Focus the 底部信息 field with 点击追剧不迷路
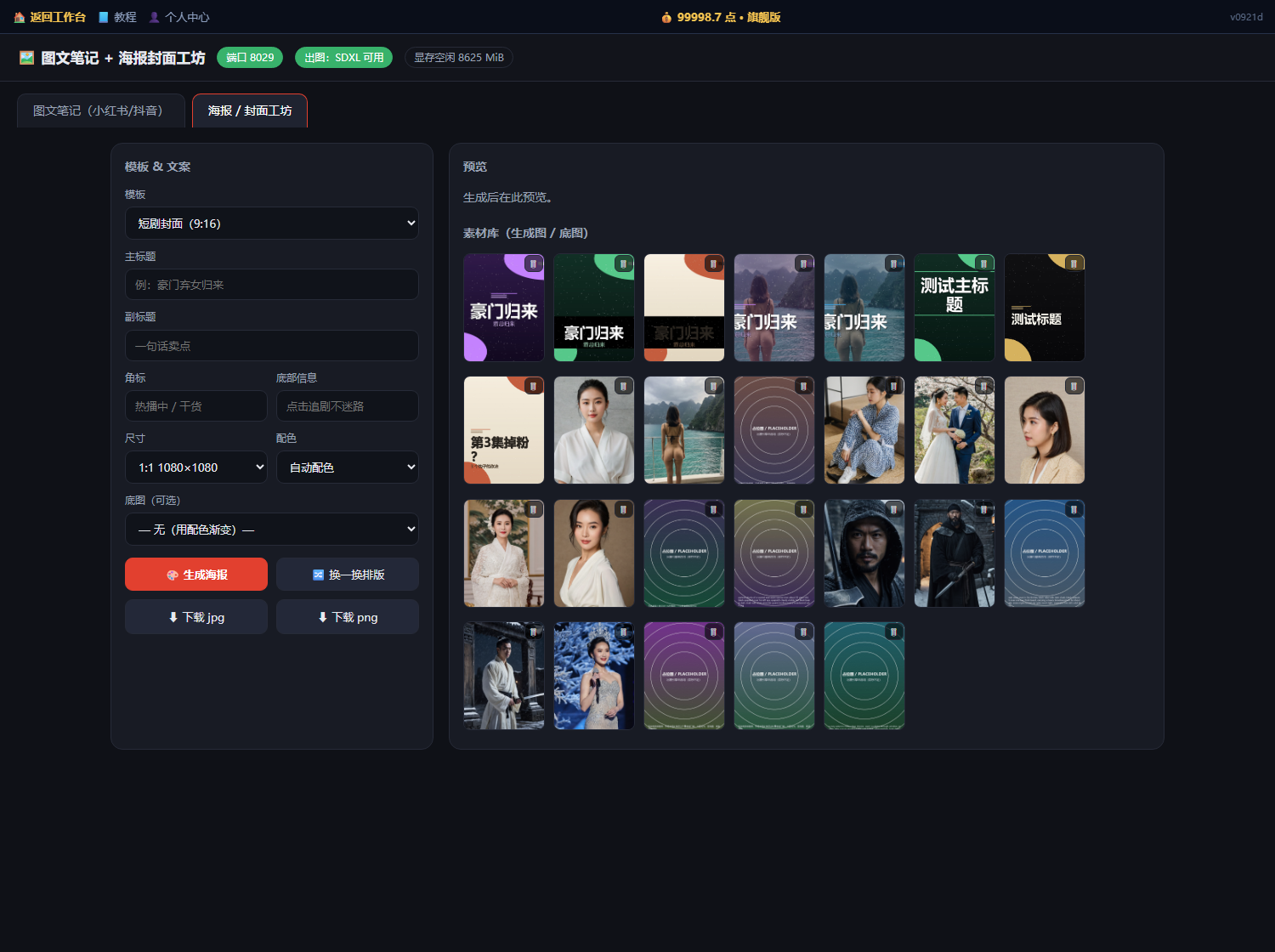The image size is (1275, 952). [x=348, y=406]
